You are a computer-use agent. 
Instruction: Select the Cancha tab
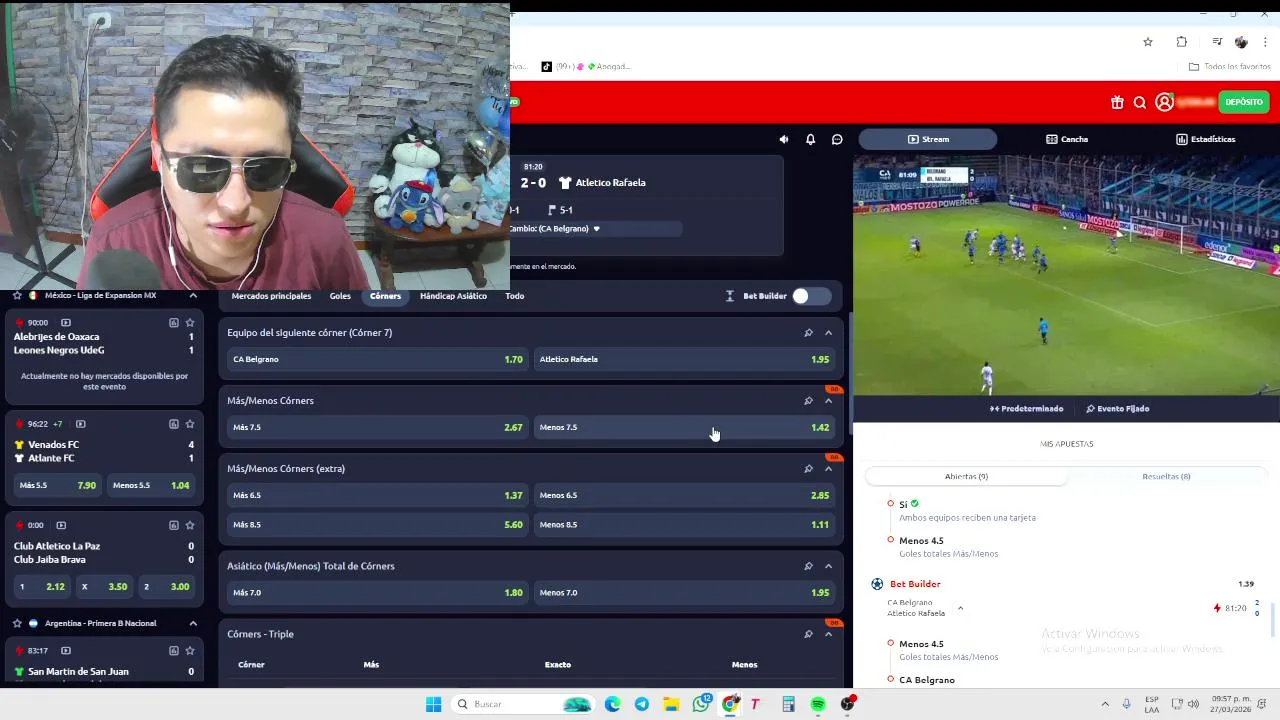tap(1067, 139)
